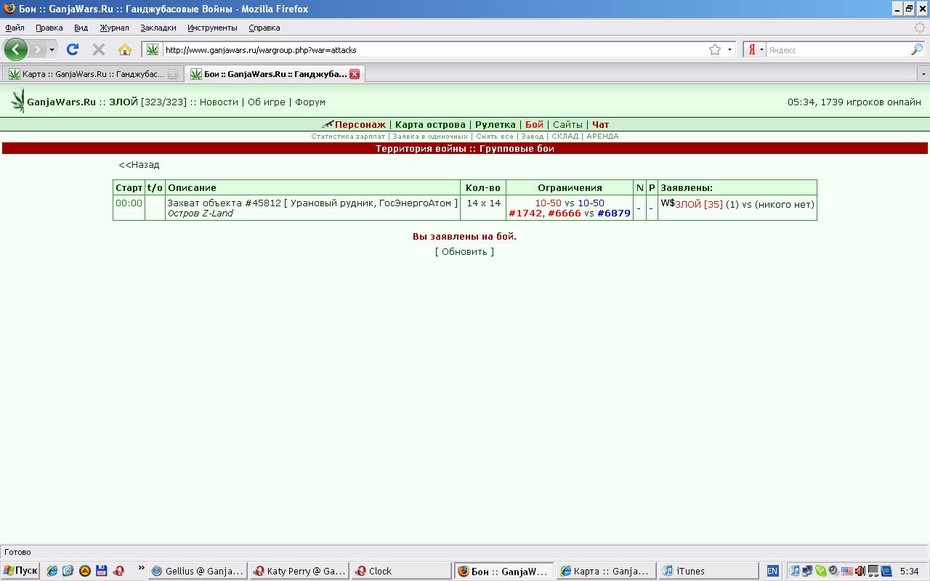Reload the page with the refresh icon

click(x=73, y=50)
